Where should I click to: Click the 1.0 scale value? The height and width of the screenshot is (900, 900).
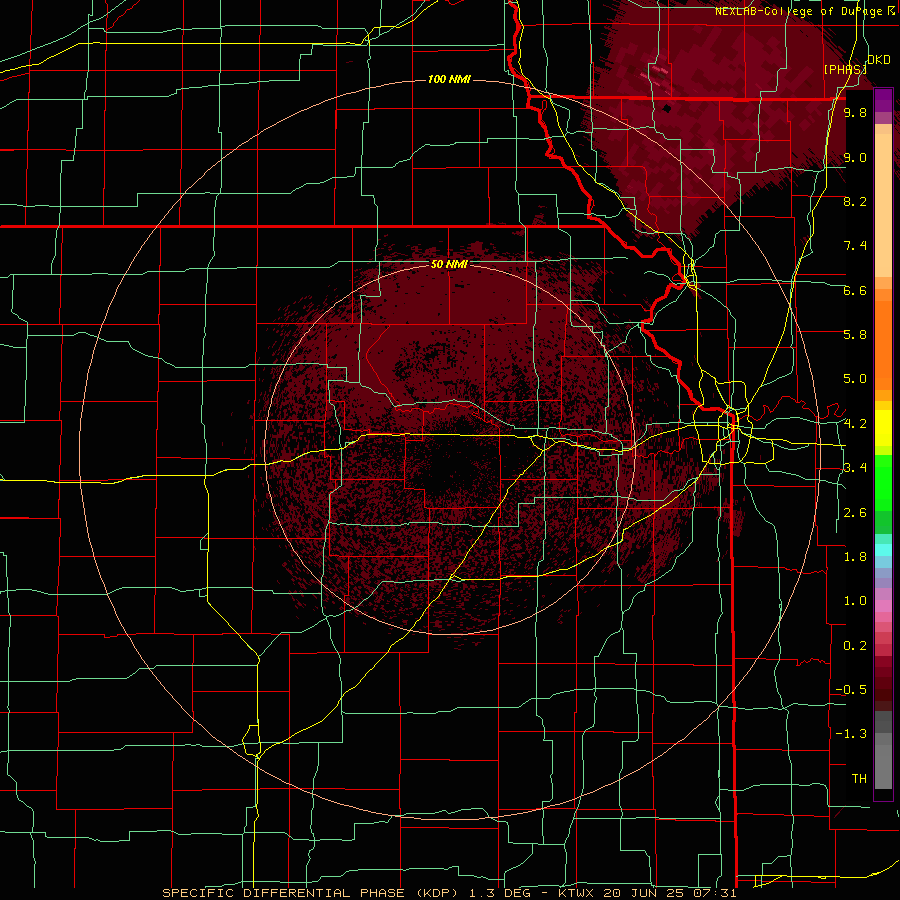coord(855,601)
